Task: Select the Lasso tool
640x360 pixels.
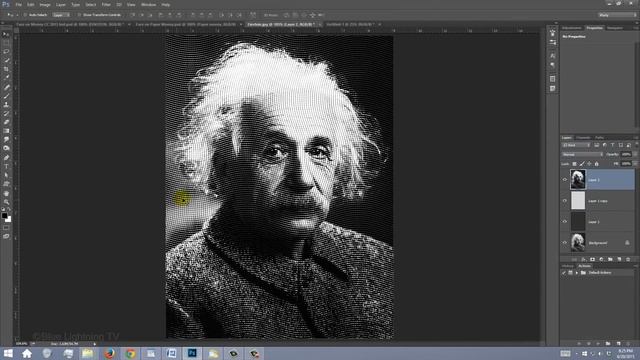Action: point(6,51)
